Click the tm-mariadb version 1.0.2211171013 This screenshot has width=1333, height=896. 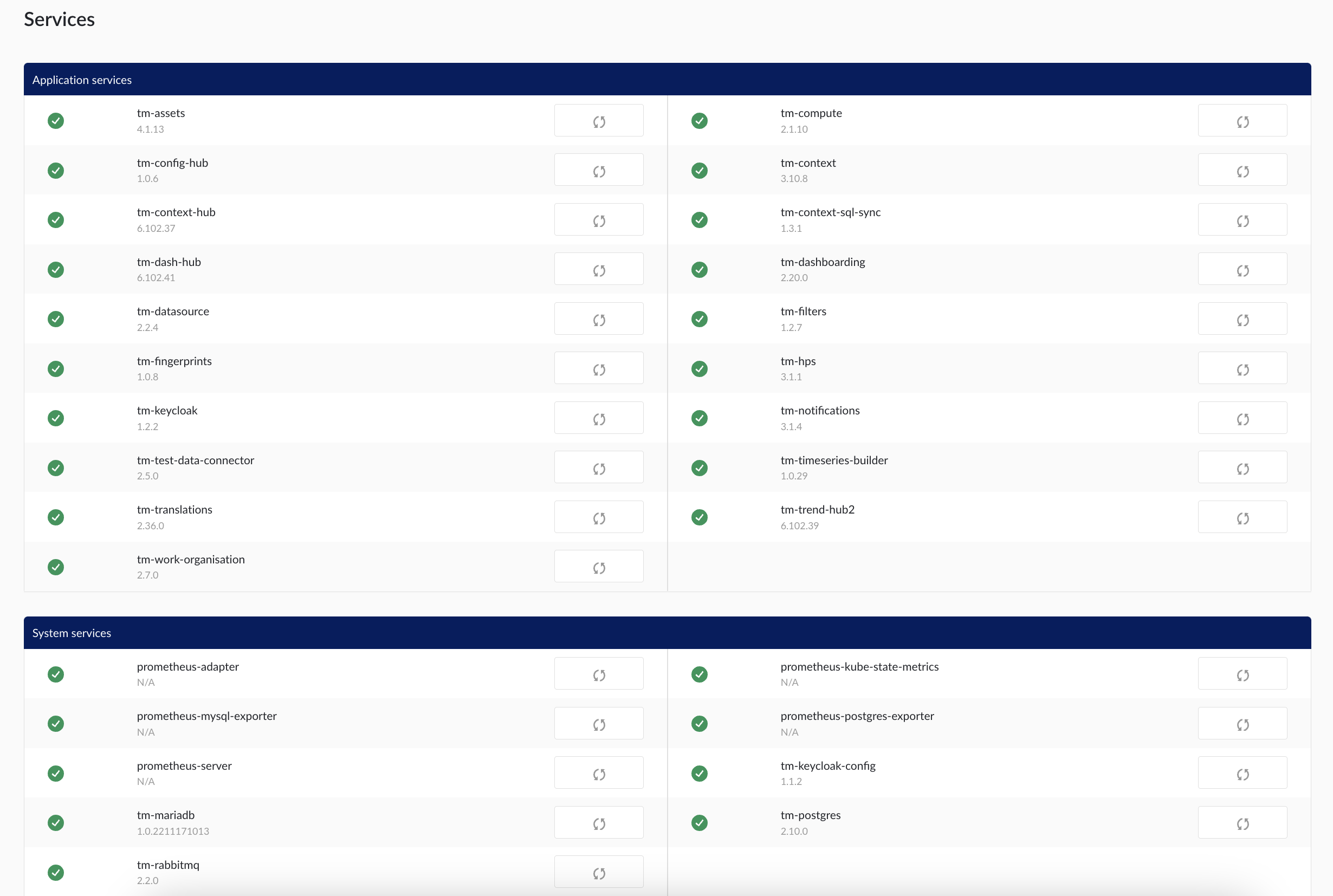[173, 831]
